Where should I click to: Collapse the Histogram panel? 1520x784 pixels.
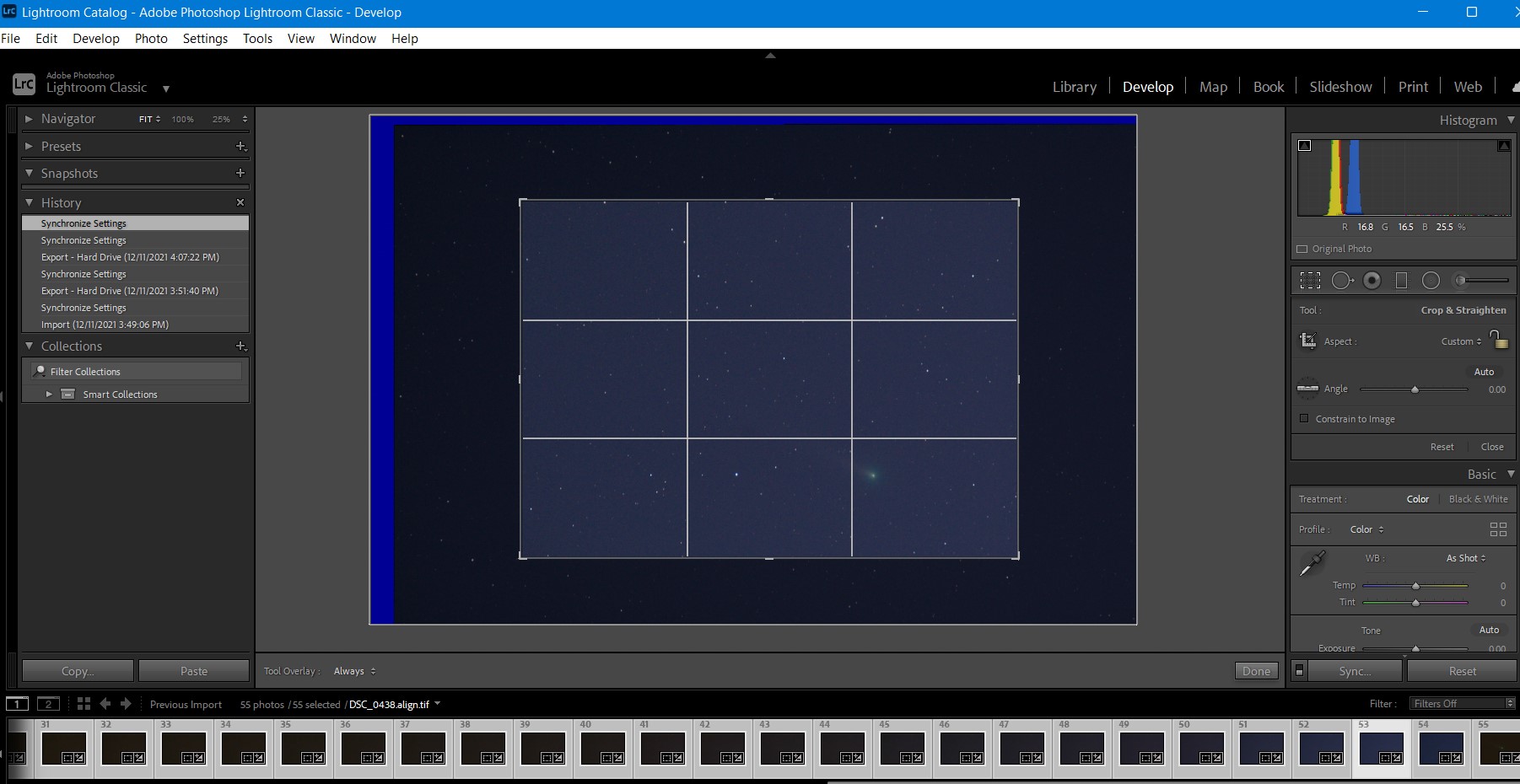pyautogui.click(x=1511, y=120)
